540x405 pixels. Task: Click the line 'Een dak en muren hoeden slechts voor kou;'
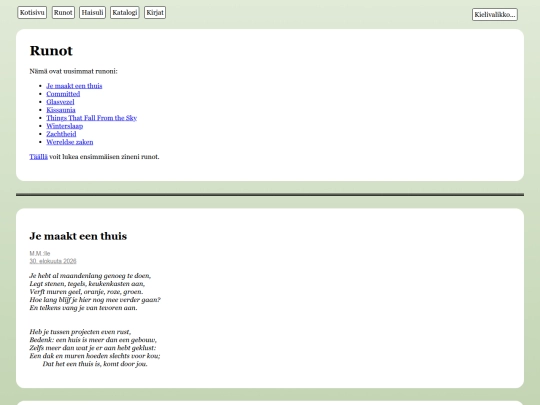pos(95,356)
